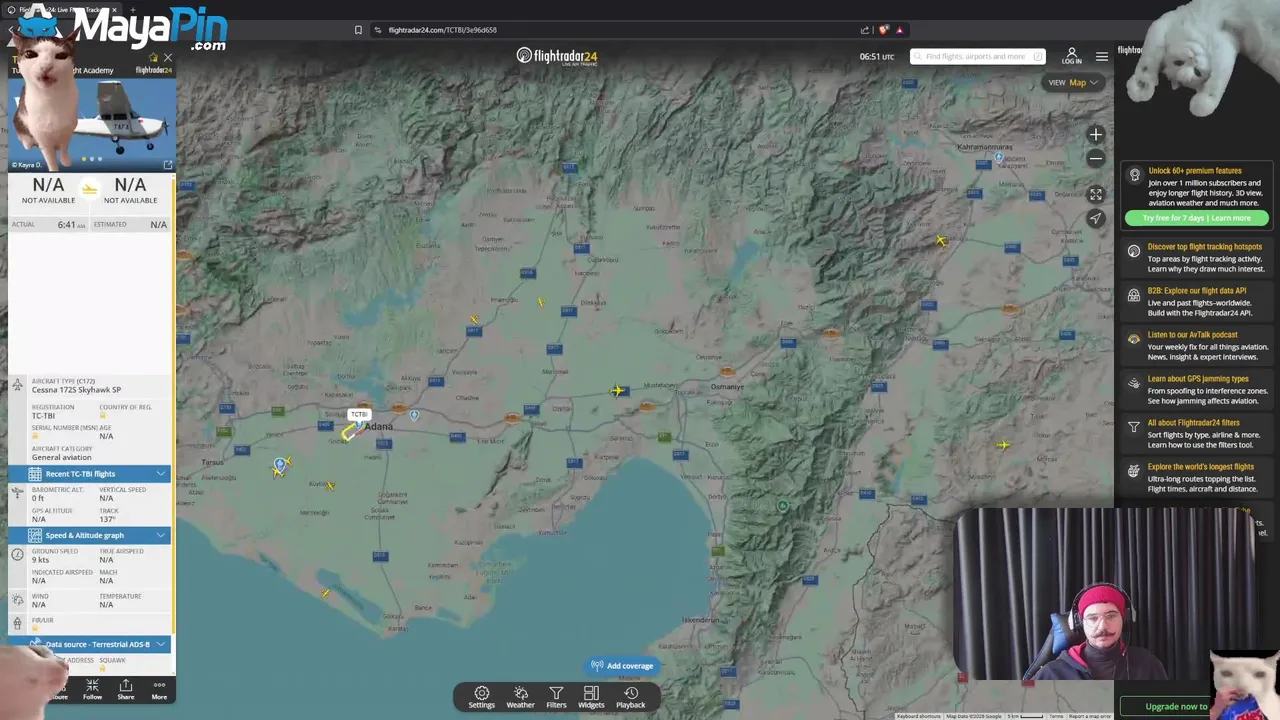This screenshot has height=720, width=1280.
Task: Bookmark this page in browser
Action: click(358, 30)
